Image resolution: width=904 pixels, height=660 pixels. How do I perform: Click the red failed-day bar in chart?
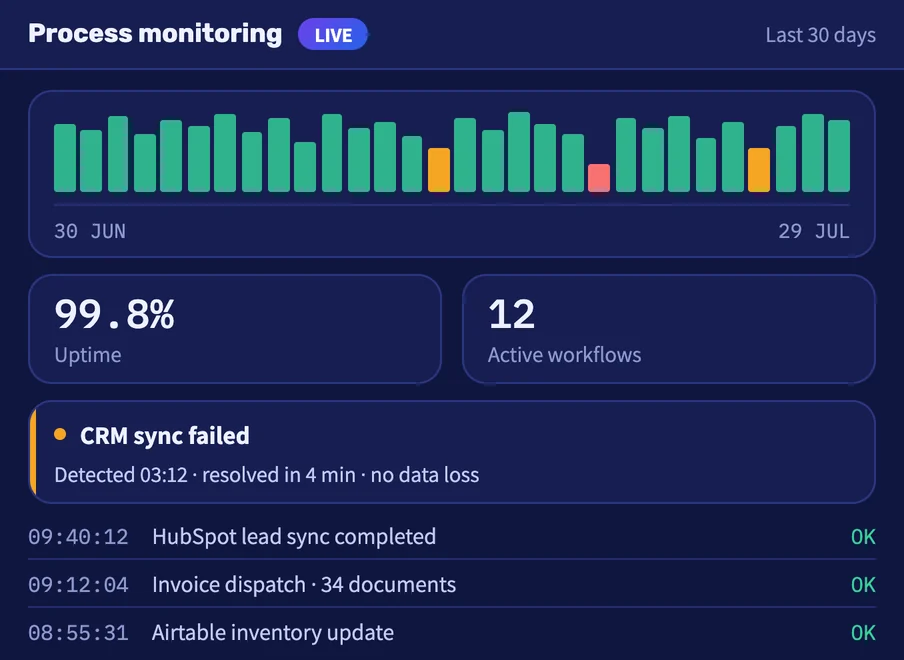(x=598, y=178)
